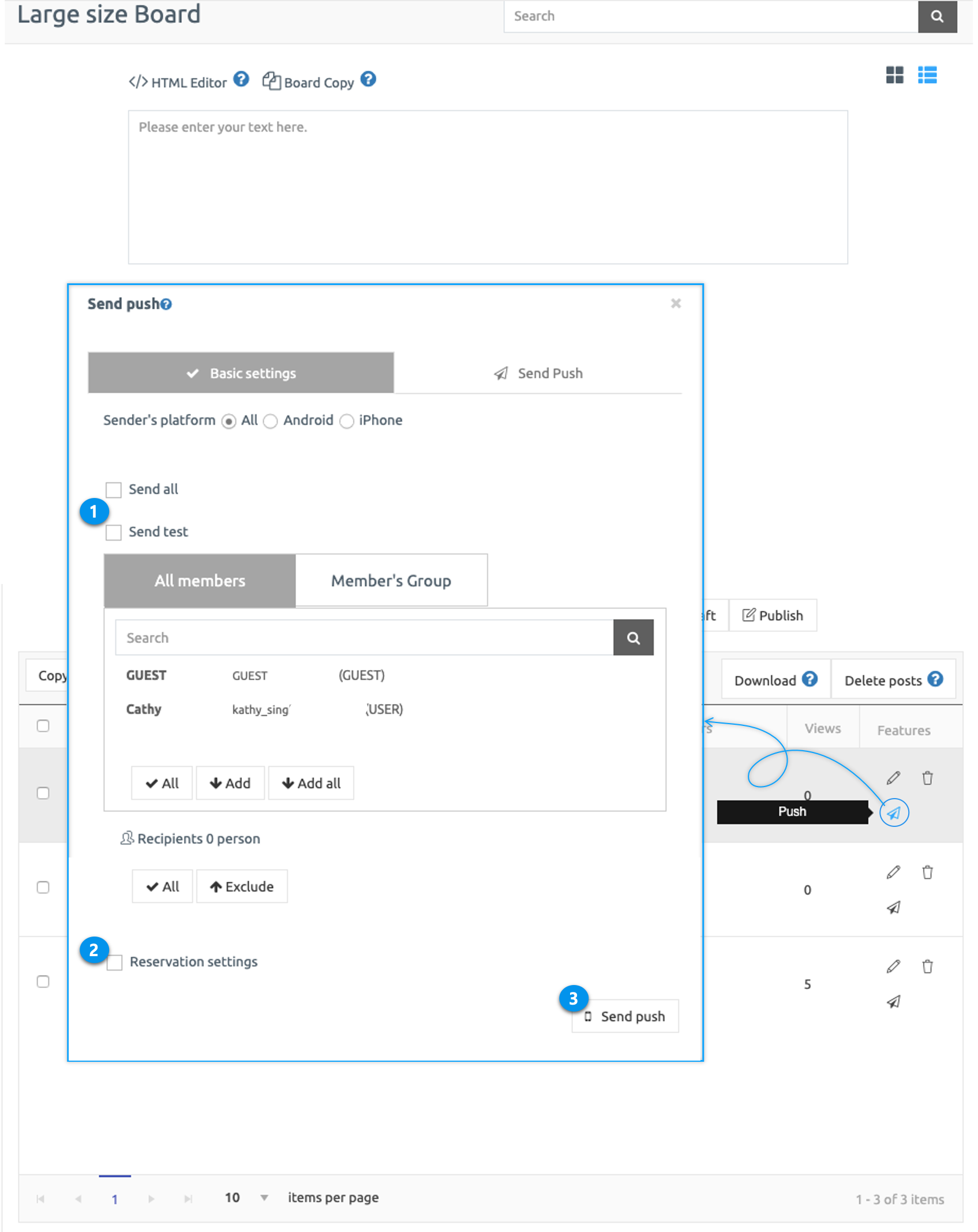
Task: Click the board text entry area
Action: point(488,188)
